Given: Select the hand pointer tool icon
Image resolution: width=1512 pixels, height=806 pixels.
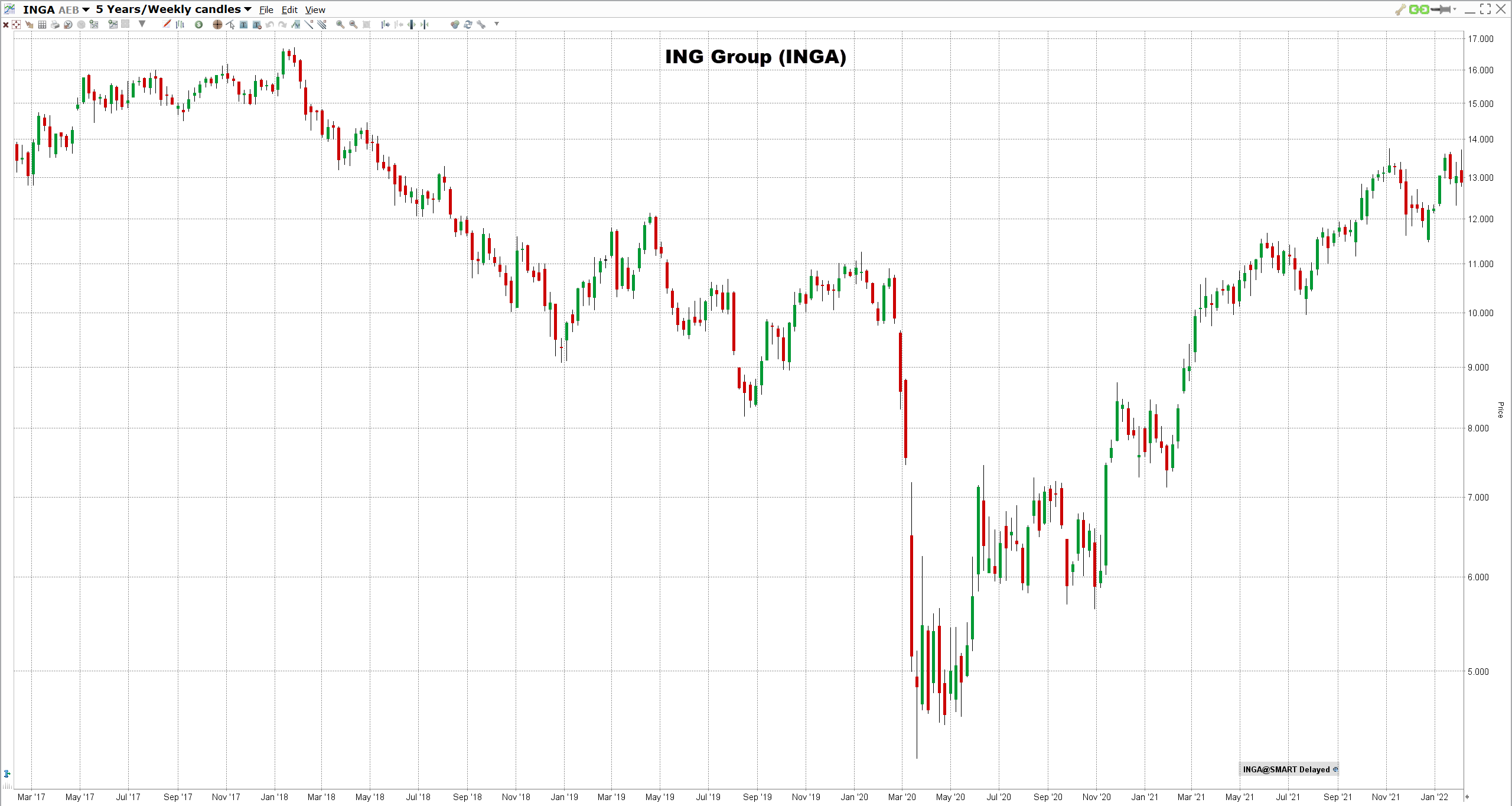Looking at the screenshot, I should tap(29, 24).
